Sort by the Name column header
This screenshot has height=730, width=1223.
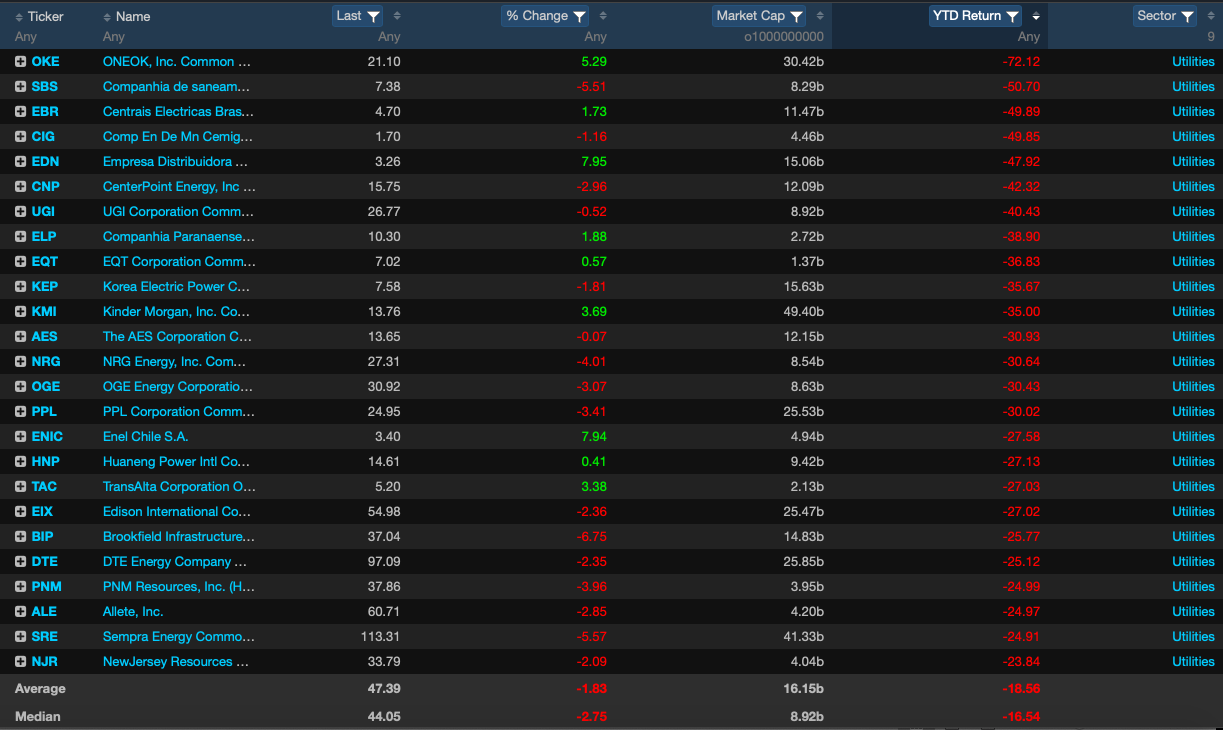tap(126, 17)
